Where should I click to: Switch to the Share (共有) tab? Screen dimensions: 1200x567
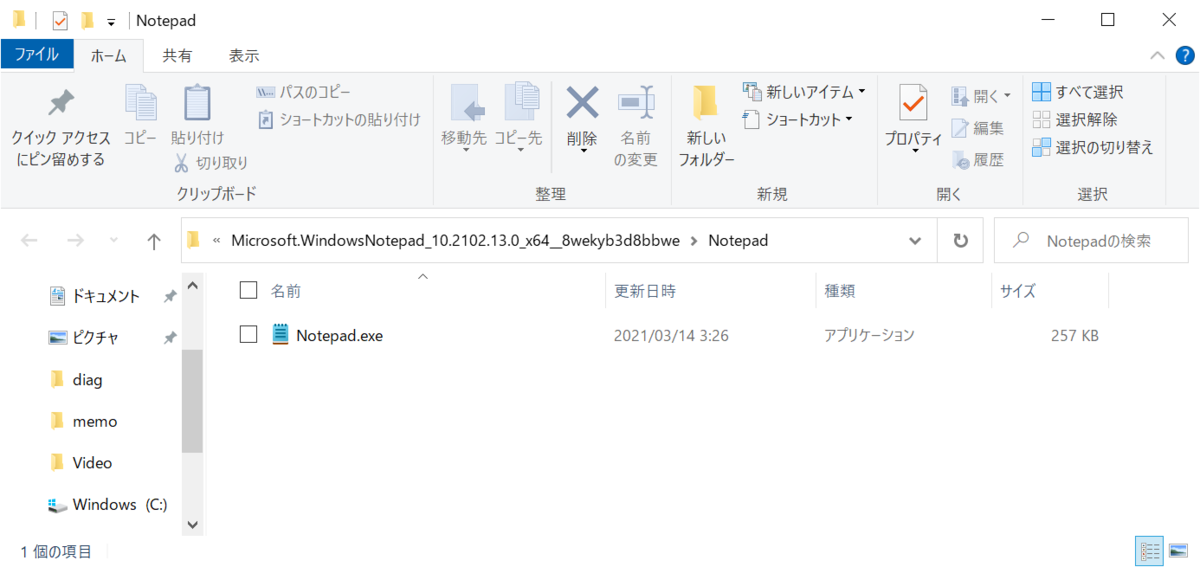pyautogui.click(x=178, y=56)
